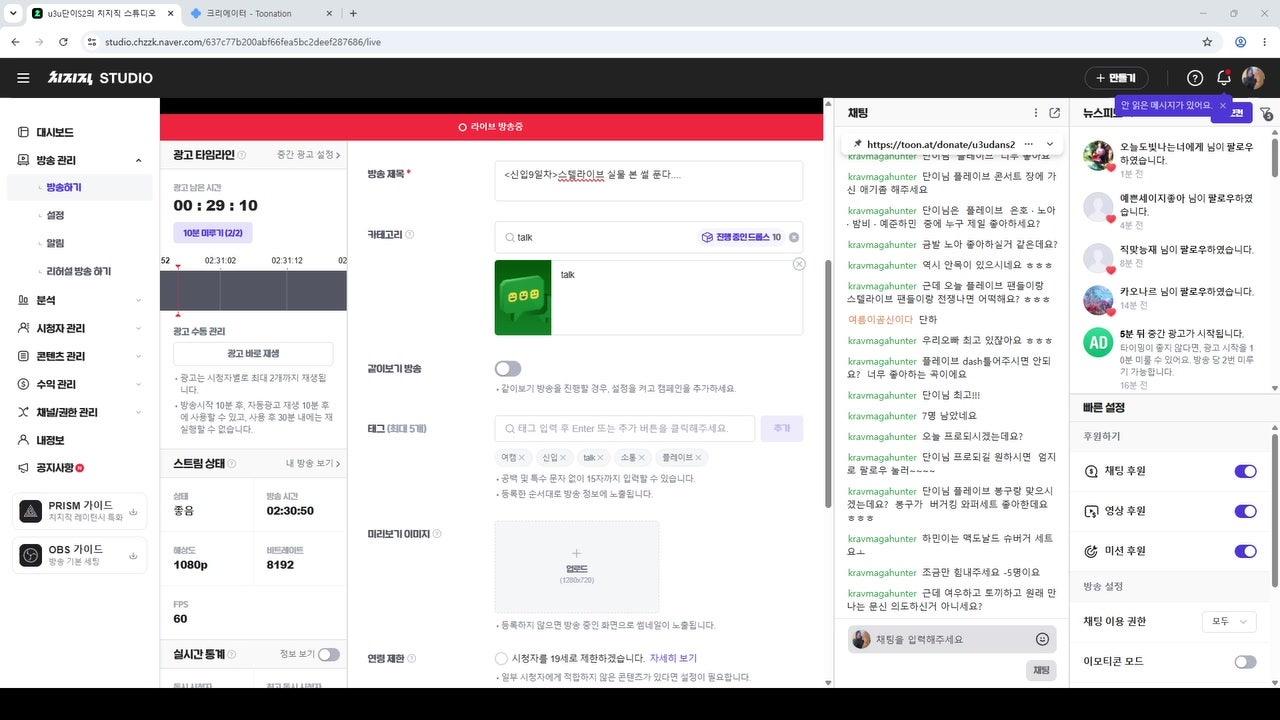
Task: Open the notifications bell icon
Action: click(1224, 78)
